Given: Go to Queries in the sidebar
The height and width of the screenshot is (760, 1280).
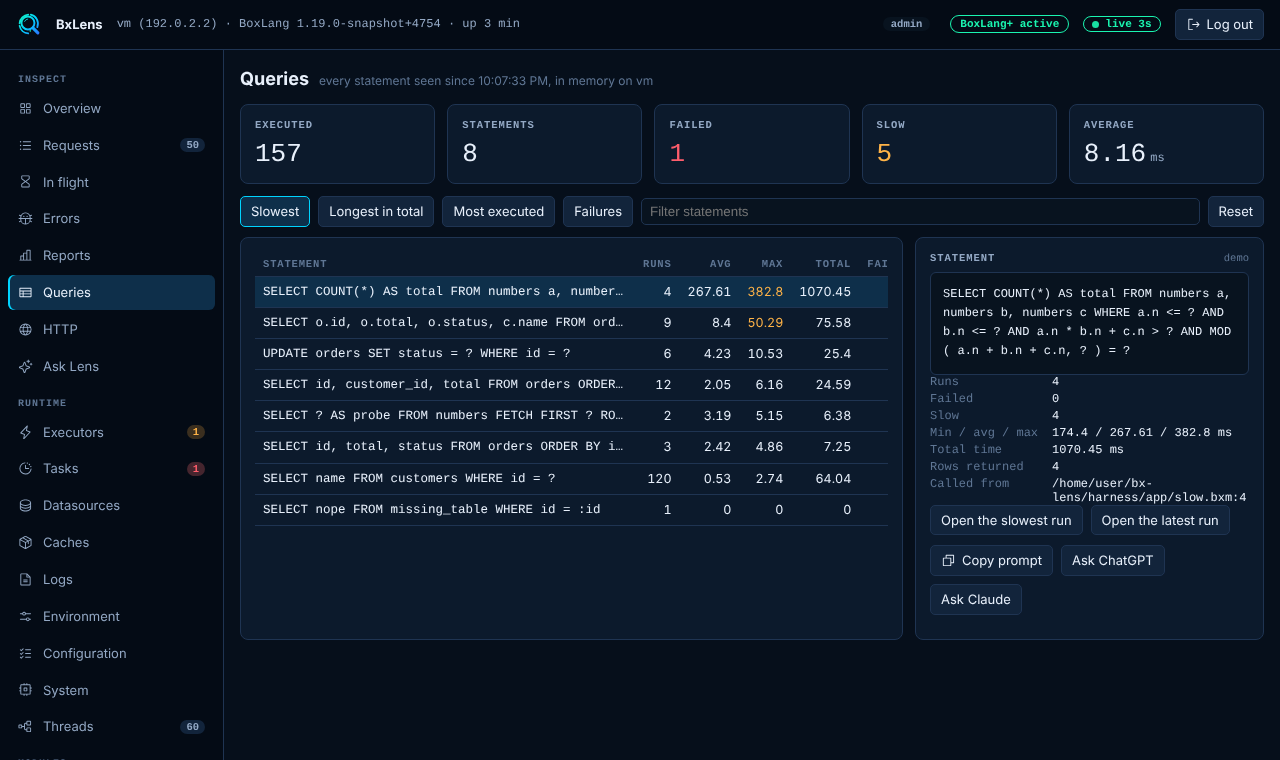Looking at the screenshot, I should pos(111,292).
